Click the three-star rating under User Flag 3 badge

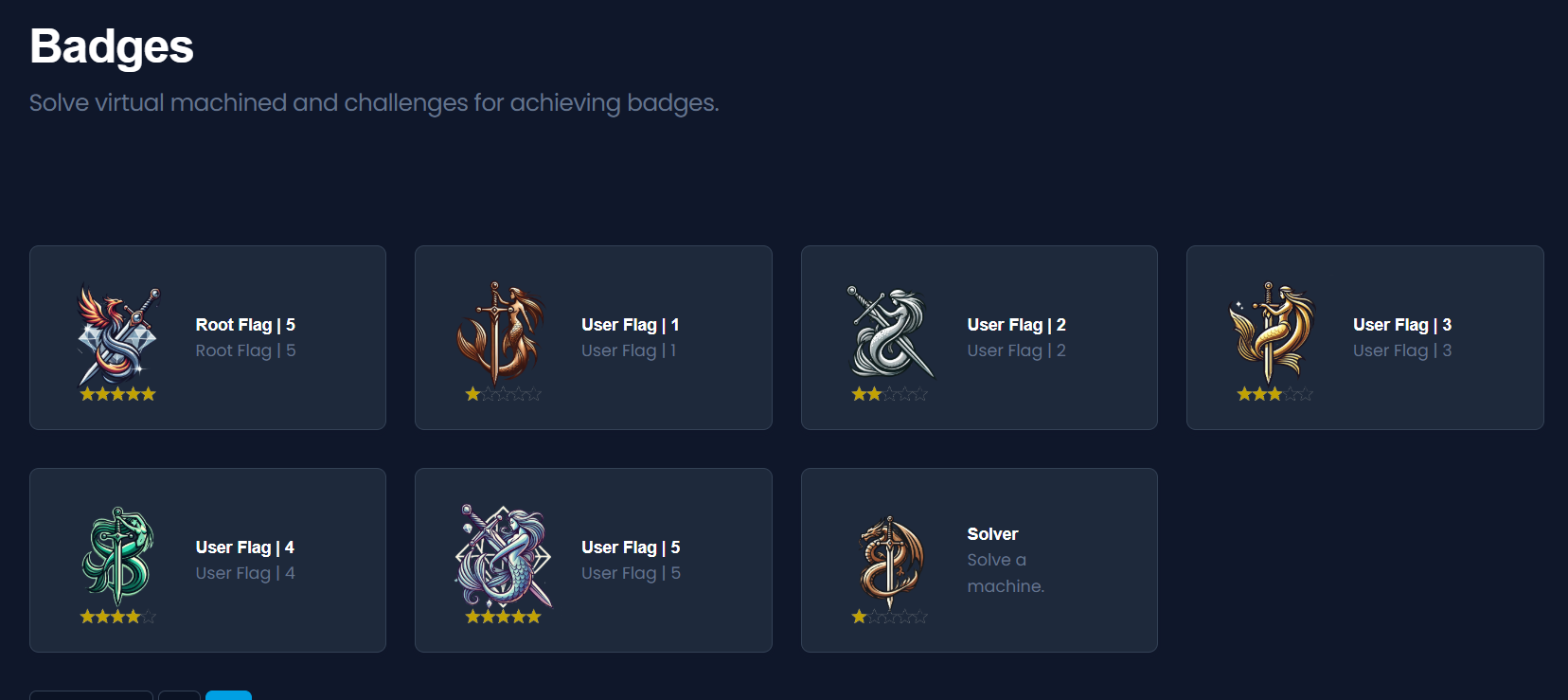(x=1274, y=394)
